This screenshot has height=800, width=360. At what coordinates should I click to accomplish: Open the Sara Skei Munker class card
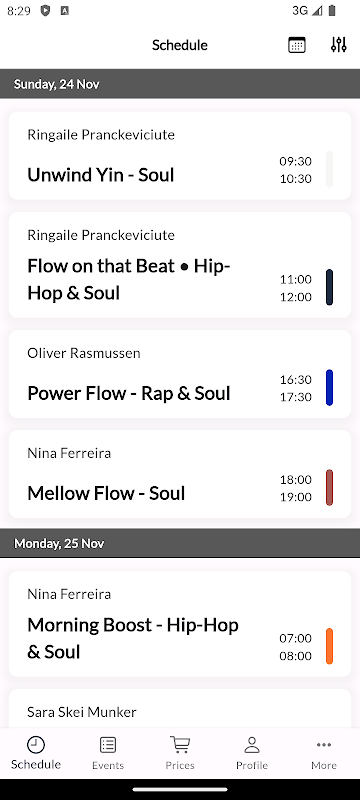[180, 709]
